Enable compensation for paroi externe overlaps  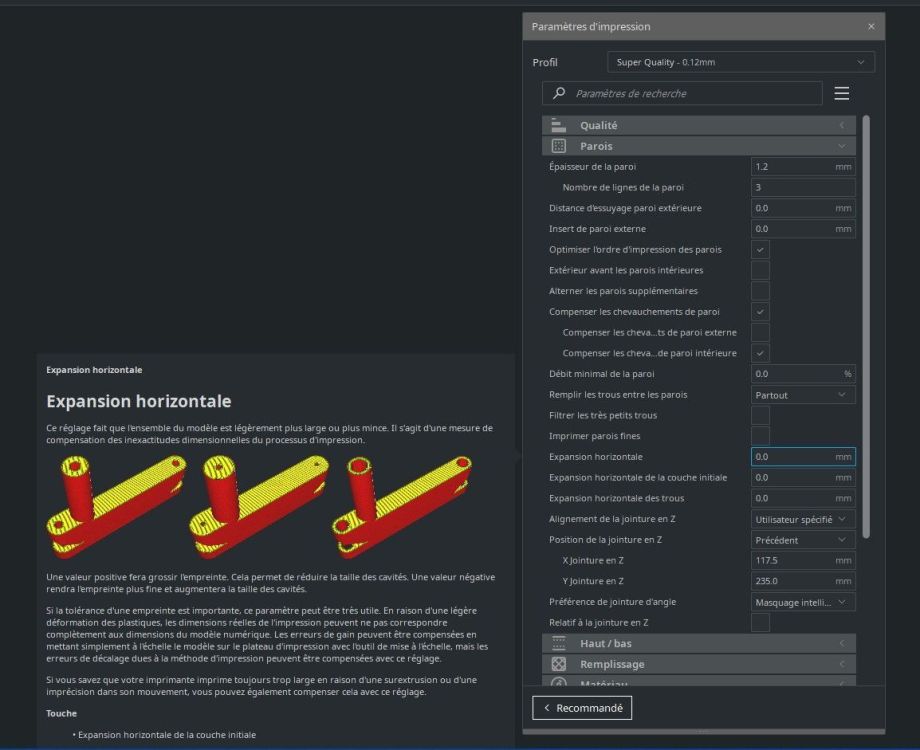(x=760, y=332)
